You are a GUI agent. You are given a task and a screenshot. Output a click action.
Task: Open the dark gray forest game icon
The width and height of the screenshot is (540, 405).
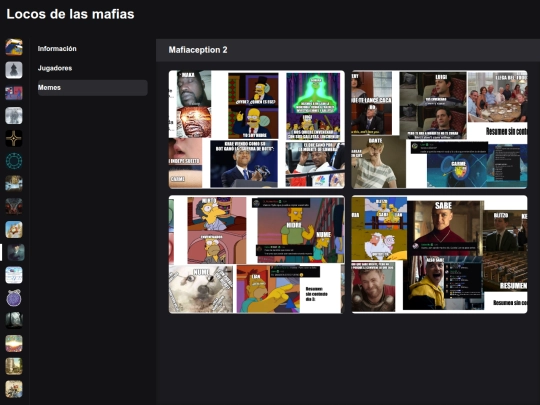click(x=14, y=321)
